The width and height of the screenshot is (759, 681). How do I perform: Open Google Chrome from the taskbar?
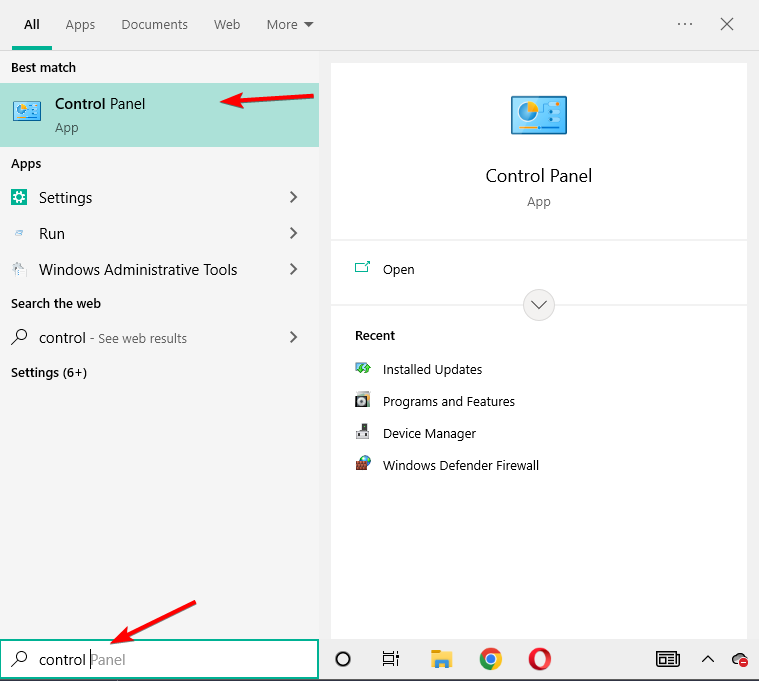pyautogui.click(x=490, y=659)
